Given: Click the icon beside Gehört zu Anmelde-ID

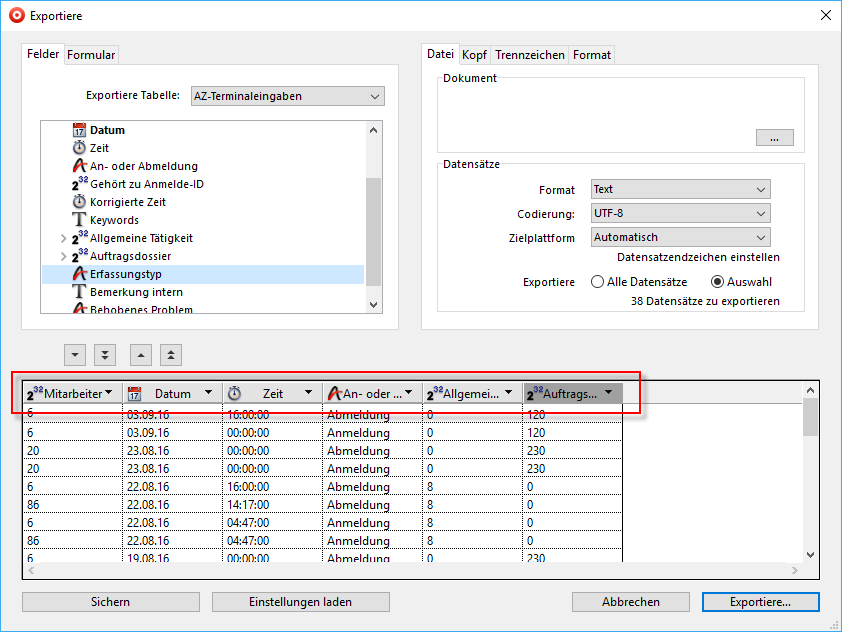Looking at the screenshot, I should click(80, 184).
